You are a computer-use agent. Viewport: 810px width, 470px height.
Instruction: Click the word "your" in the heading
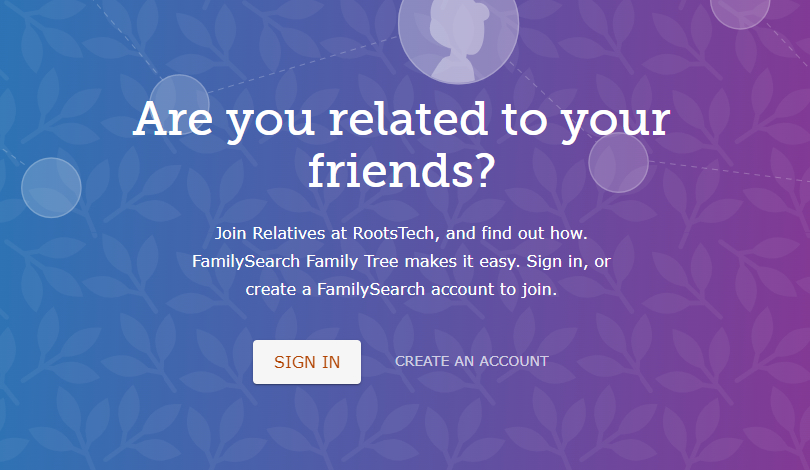point(611,120)
